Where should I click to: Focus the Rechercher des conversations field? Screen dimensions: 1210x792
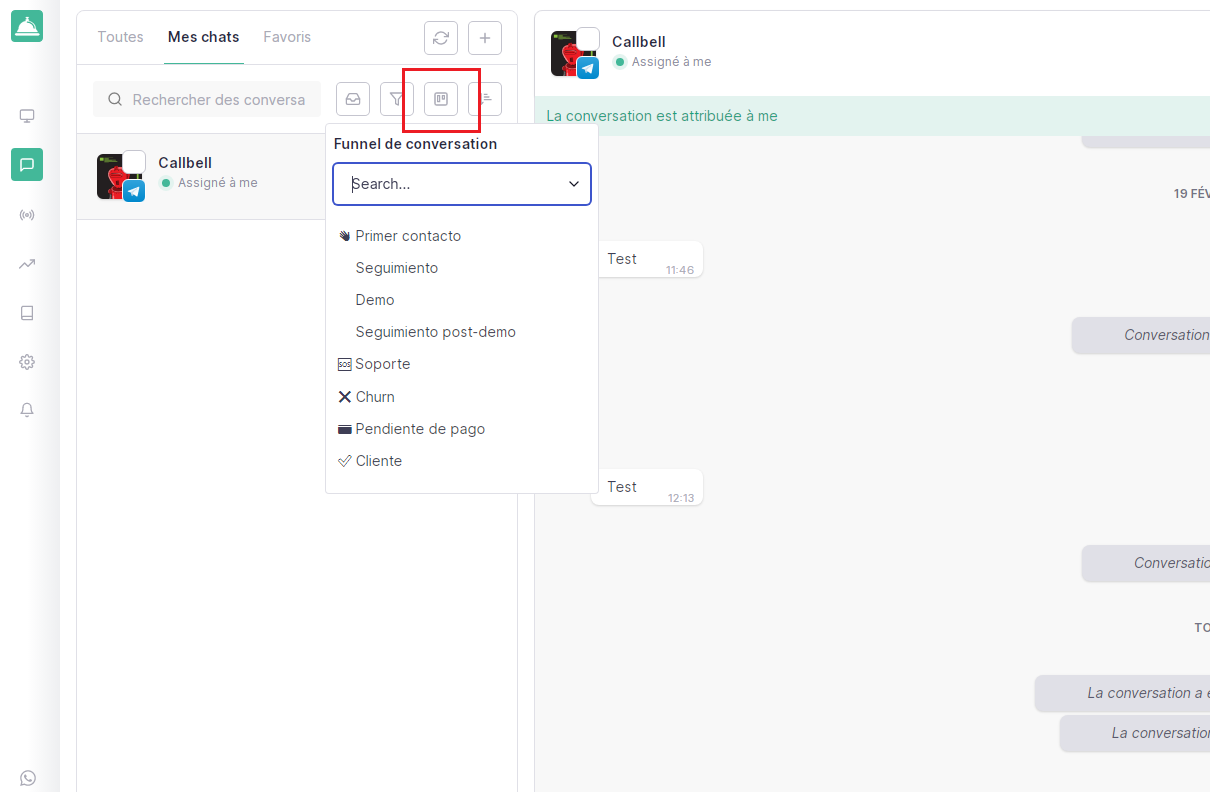click(207, 99)
